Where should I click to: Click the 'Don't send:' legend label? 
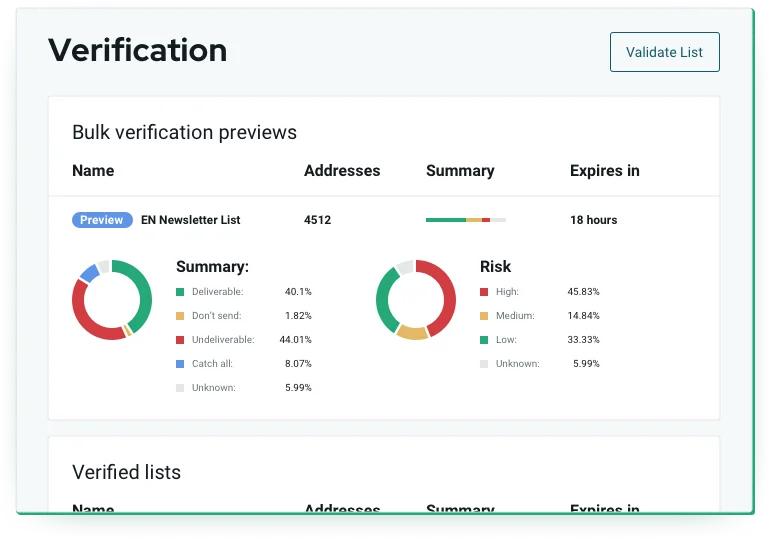pos(217,316)
